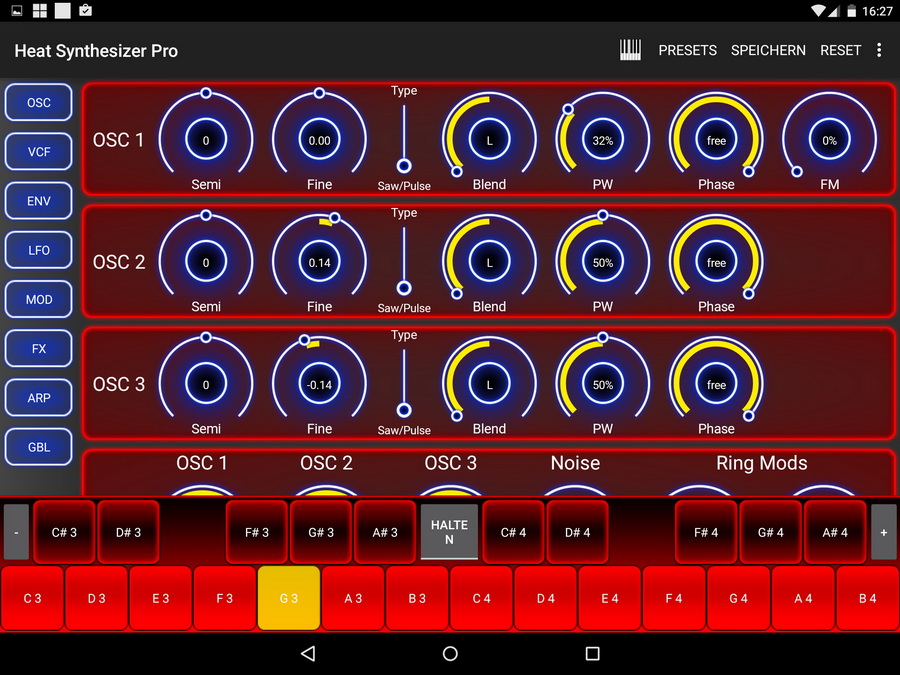Viewport: 900px width, 675px height.
Task: Open the three-dot overflow menu
Action: coord(879,50)
